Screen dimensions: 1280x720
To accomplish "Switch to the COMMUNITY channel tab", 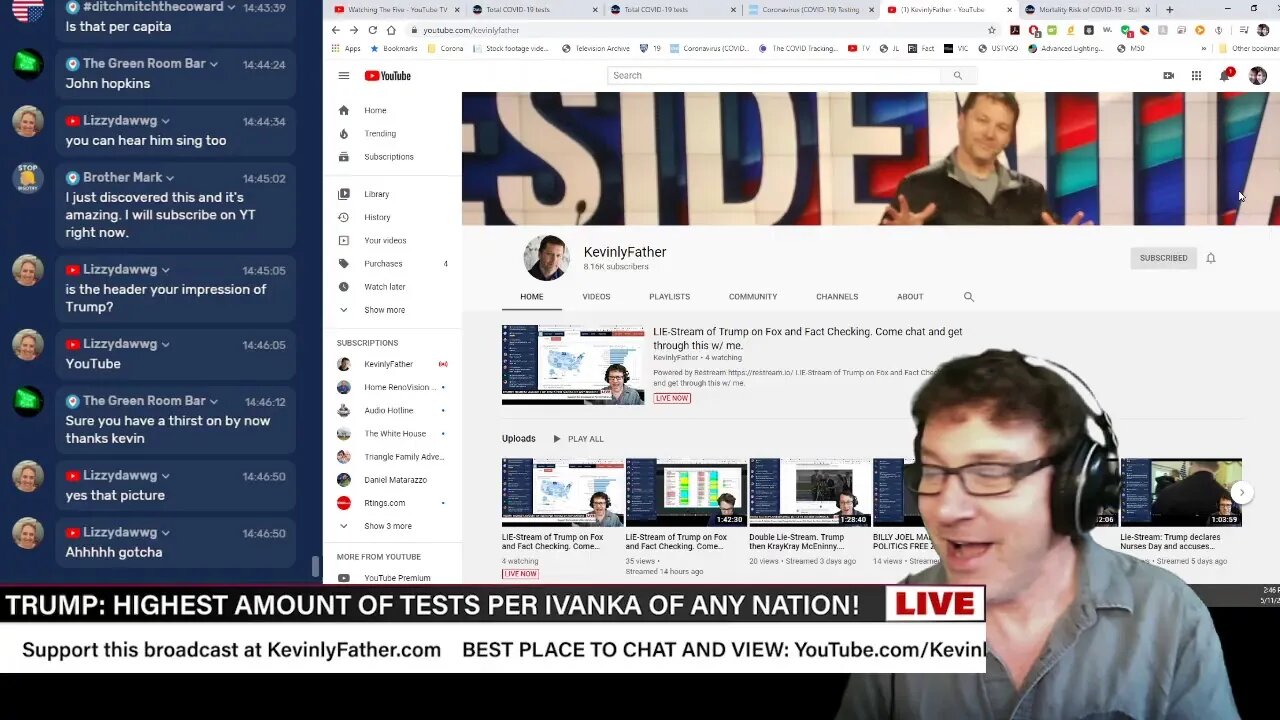I will coord(753,297).
